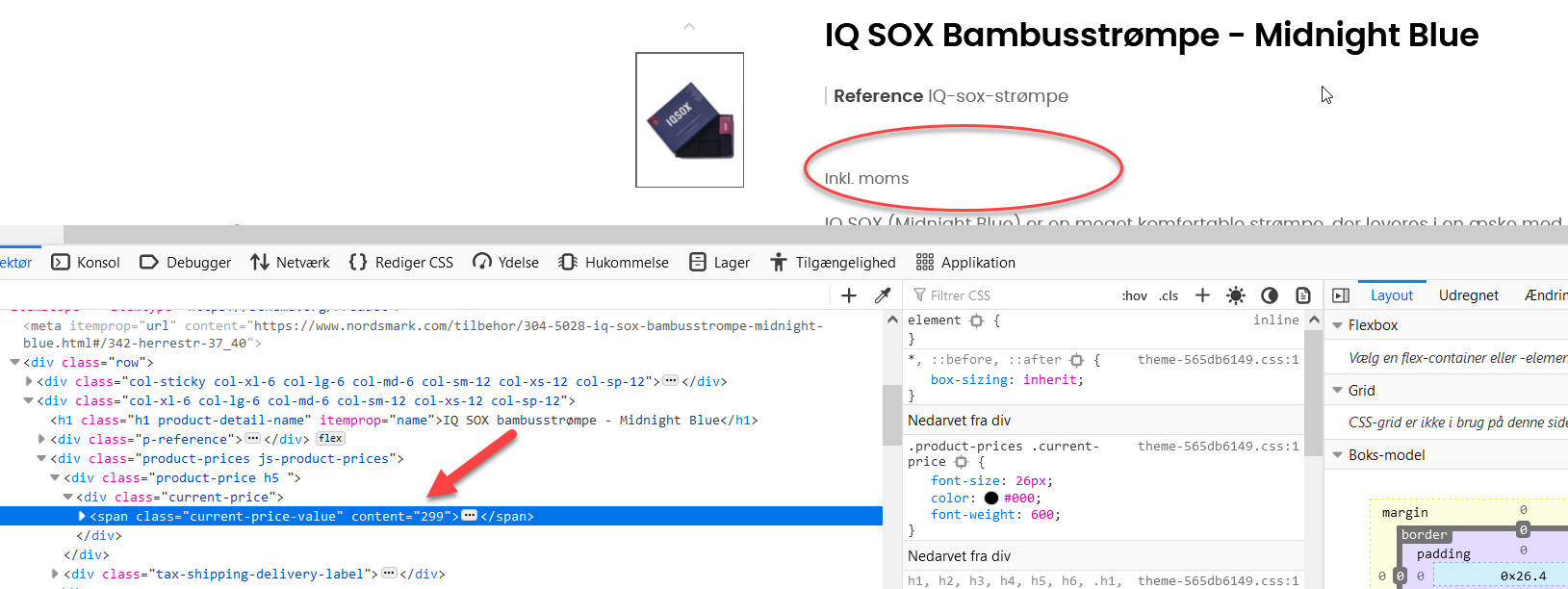Select the .product-prices rule selector highlighter icon
Screen dimensions: 1568x589
(961, 462)
